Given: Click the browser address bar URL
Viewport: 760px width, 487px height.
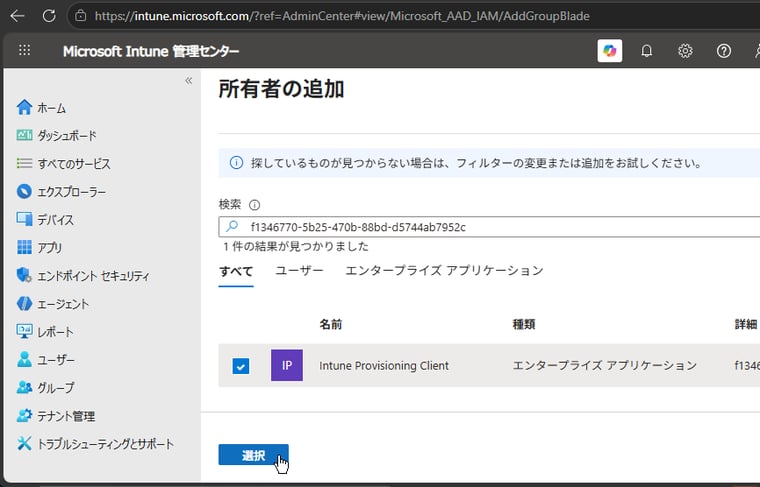Looking at the screenshot, I should point(342,16).
